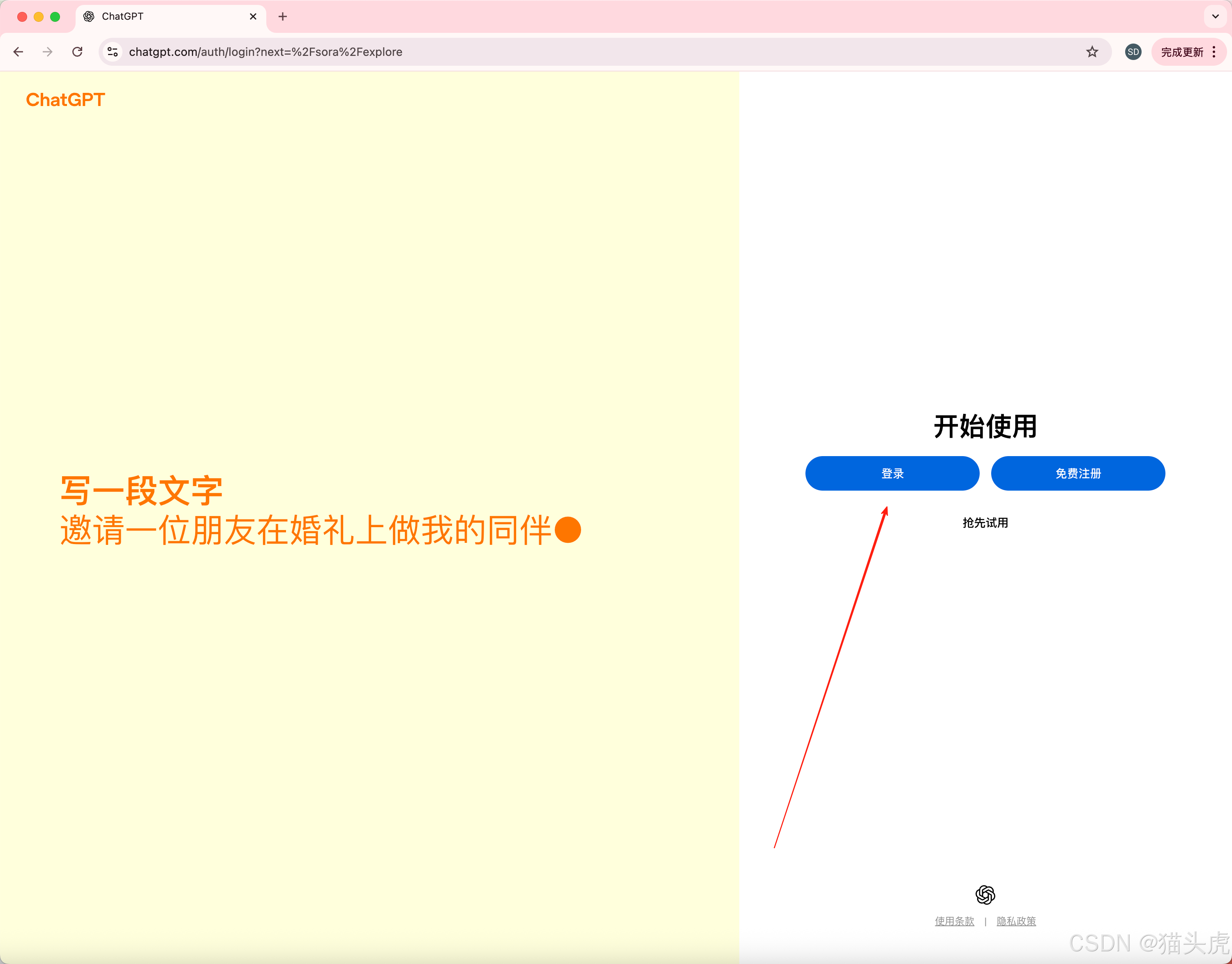Click the browser forward arrow
1232x964 pixels.
[x=48, y=52]
